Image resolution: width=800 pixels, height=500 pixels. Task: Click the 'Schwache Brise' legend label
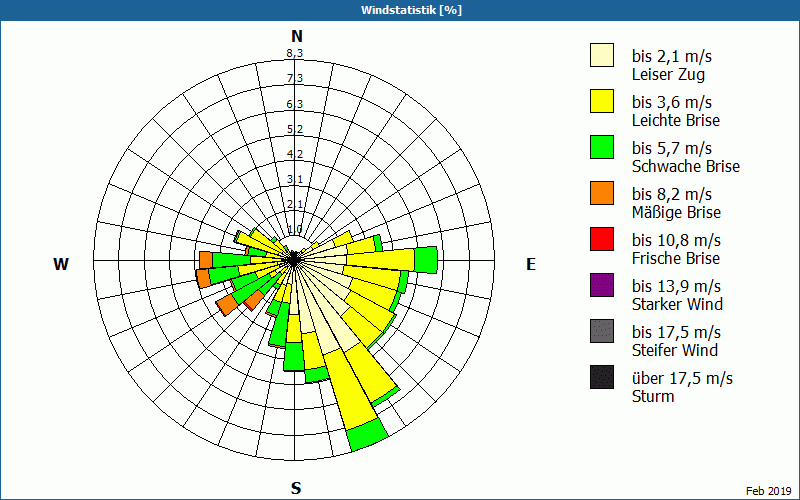pos(686,166)
